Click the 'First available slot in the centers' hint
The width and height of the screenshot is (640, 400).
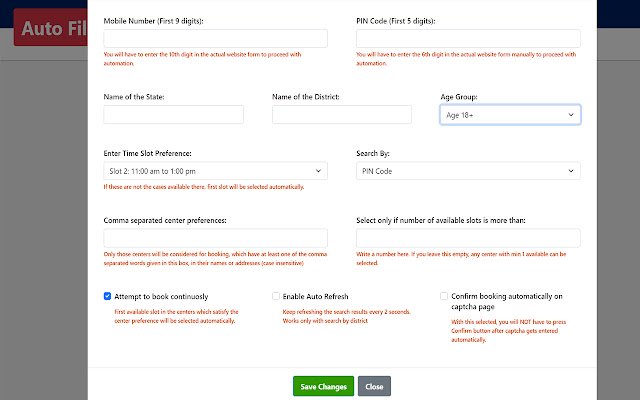click(176, 316)
